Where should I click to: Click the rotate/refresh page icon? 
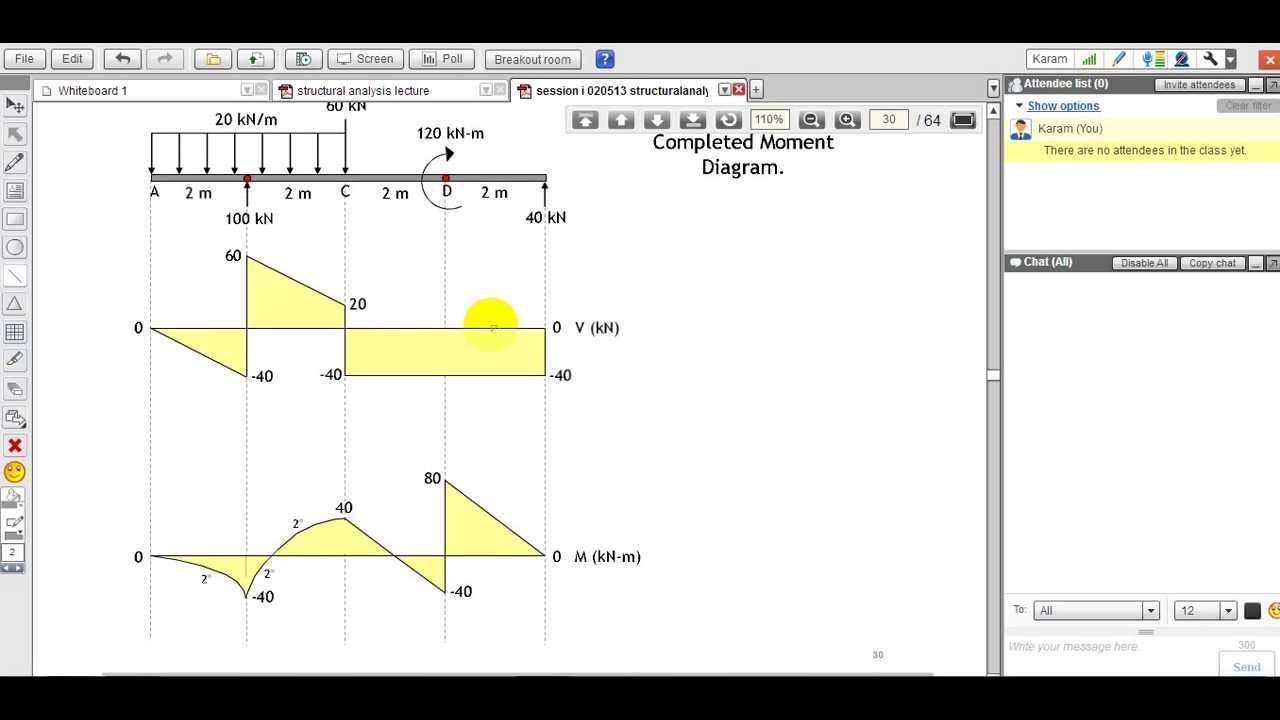[x=728, y=120]
